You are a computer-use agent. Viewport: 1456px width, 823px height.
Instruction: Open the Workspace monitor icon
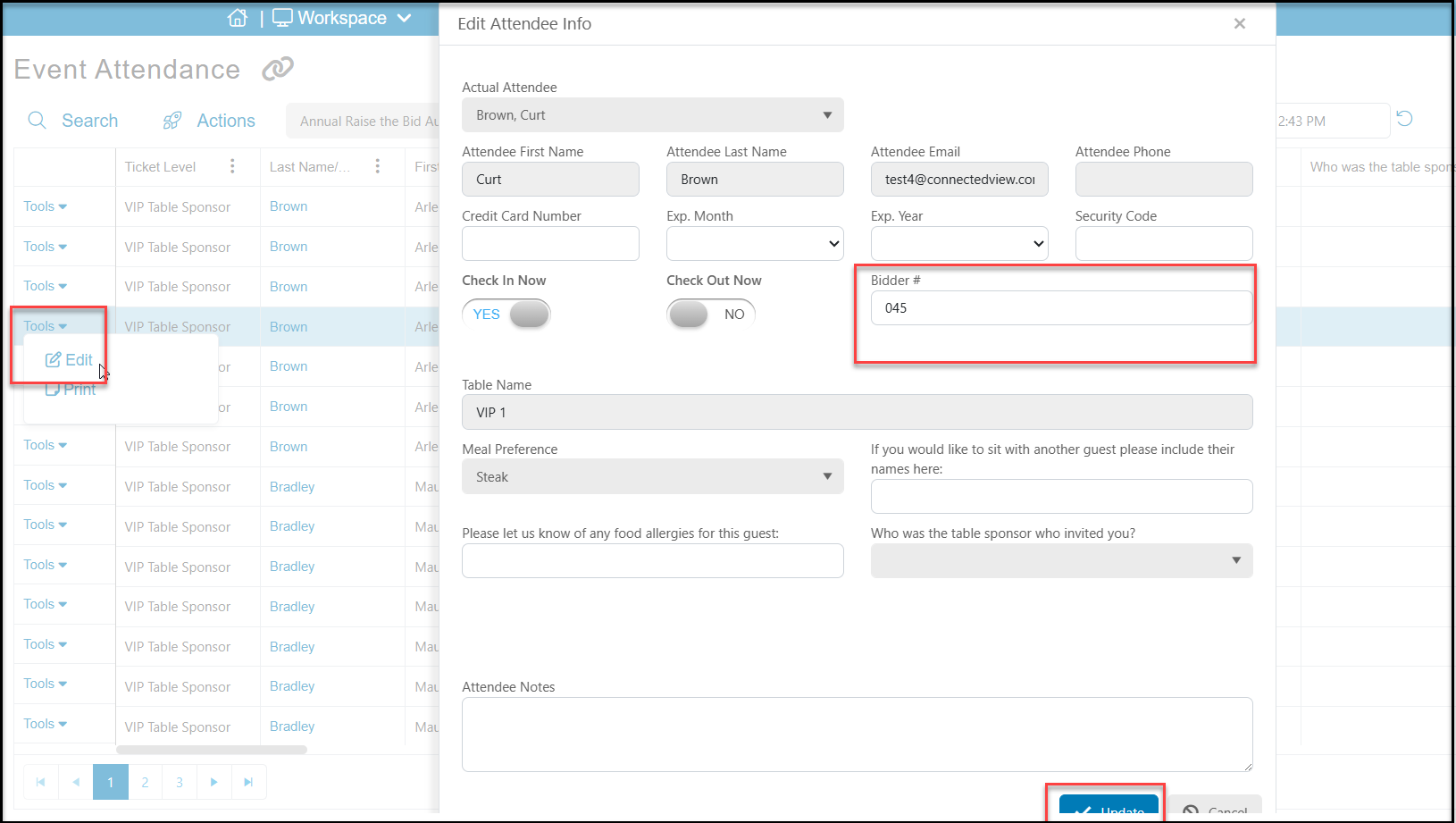282,18
